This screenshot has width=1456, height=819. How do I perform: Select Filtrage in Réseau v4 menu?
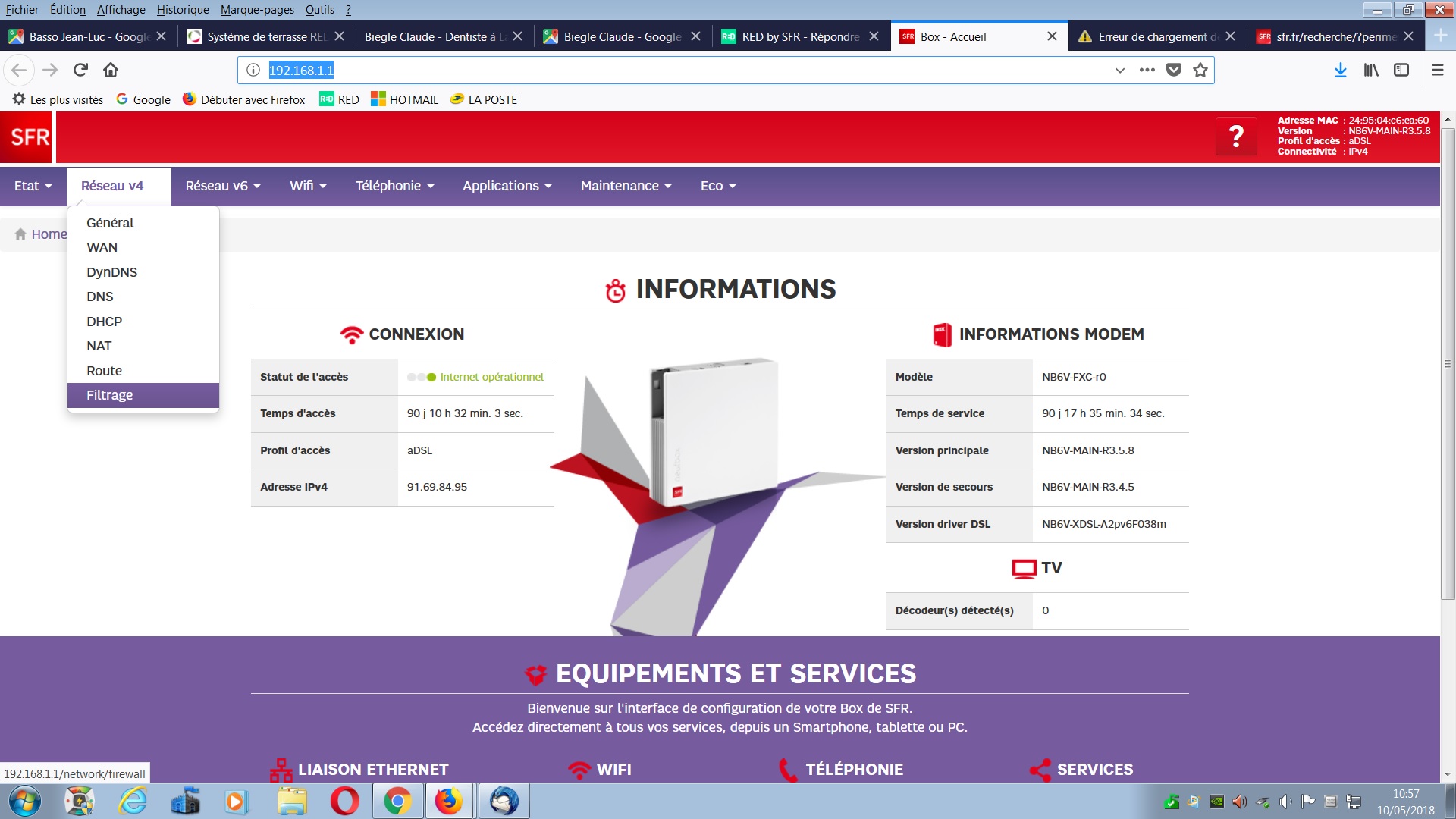143,395
